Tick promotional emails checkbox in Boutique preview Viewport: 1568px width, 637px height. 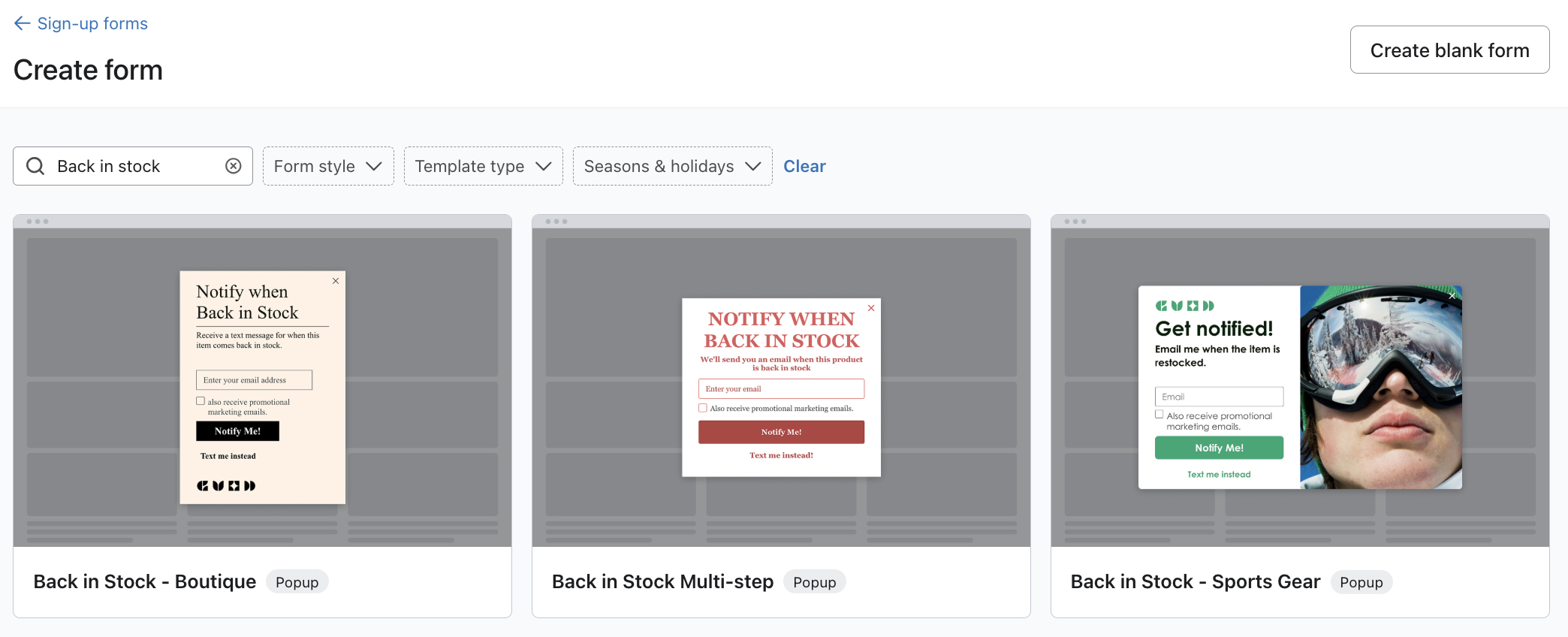click(201, 401)
